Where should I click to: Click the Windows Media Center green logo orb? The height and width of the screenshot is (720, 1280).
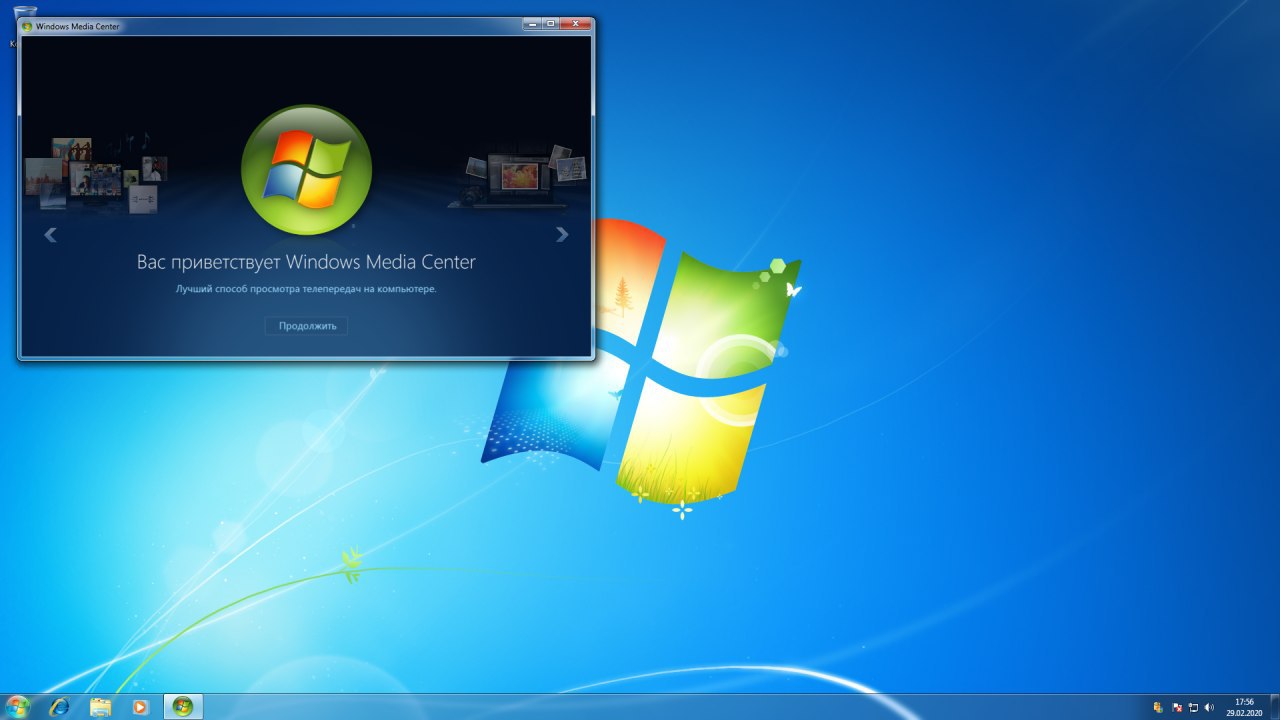coord(306,170)
